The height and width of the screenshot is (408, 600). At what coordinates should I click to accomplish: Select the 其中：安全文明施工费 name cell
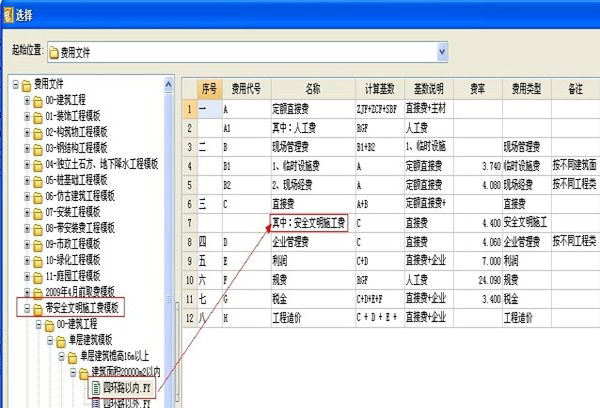[309, 223]
